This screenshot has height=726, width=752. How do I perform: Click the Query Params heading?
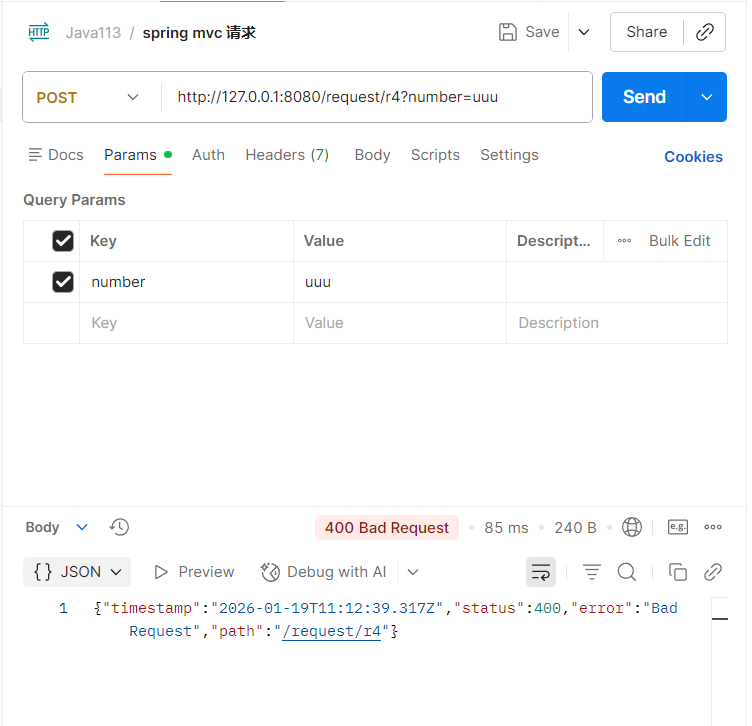(x=74, y=200)
